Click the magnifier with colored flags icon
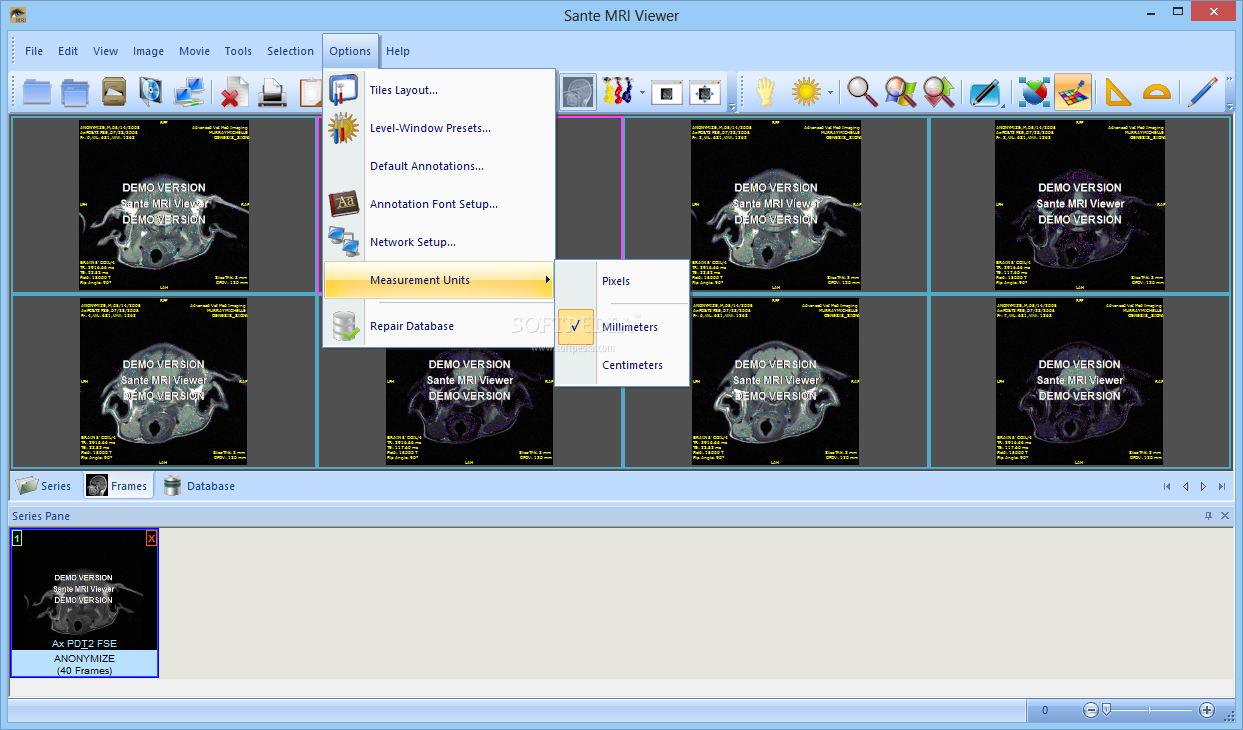The height and width of the screenshot is (730, 1243). [900, 92]
